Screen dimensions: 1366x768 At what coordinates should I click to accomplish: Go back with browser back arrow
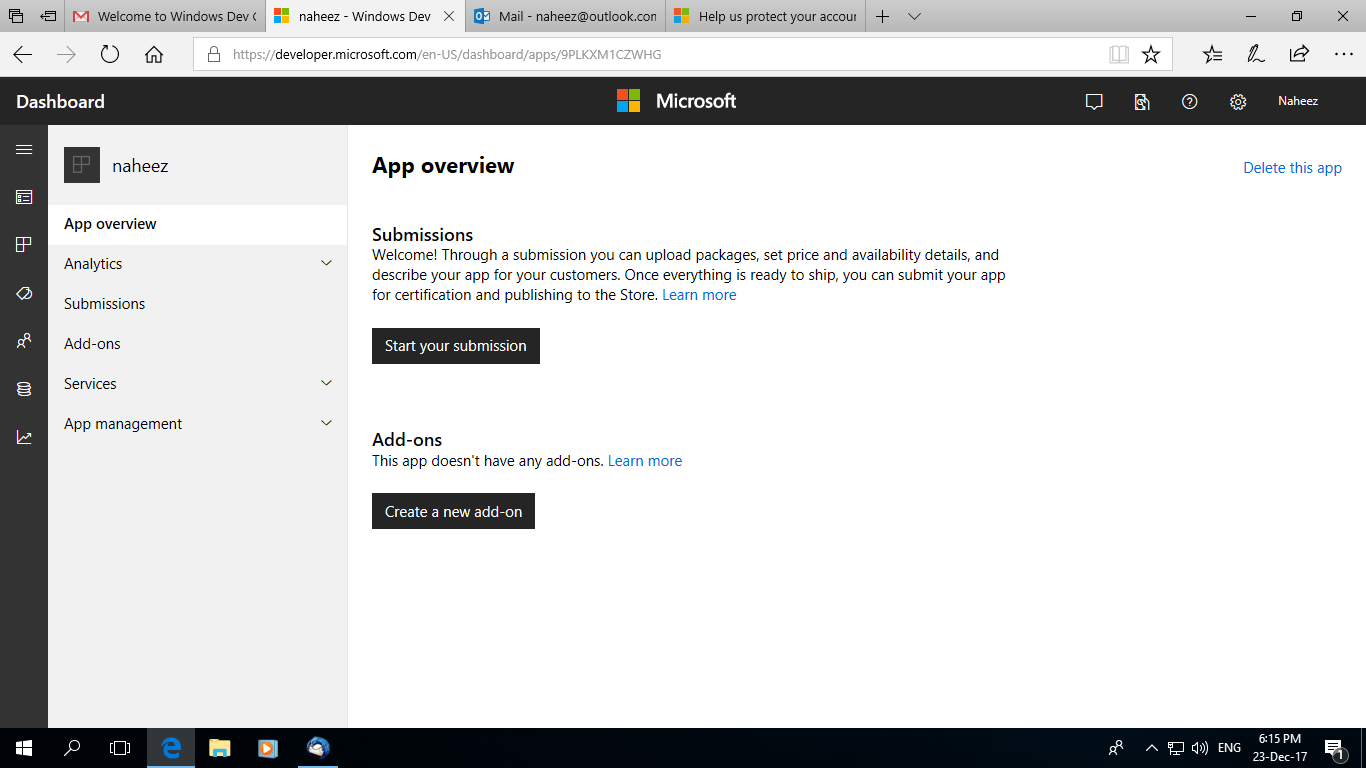pos(22,54)
